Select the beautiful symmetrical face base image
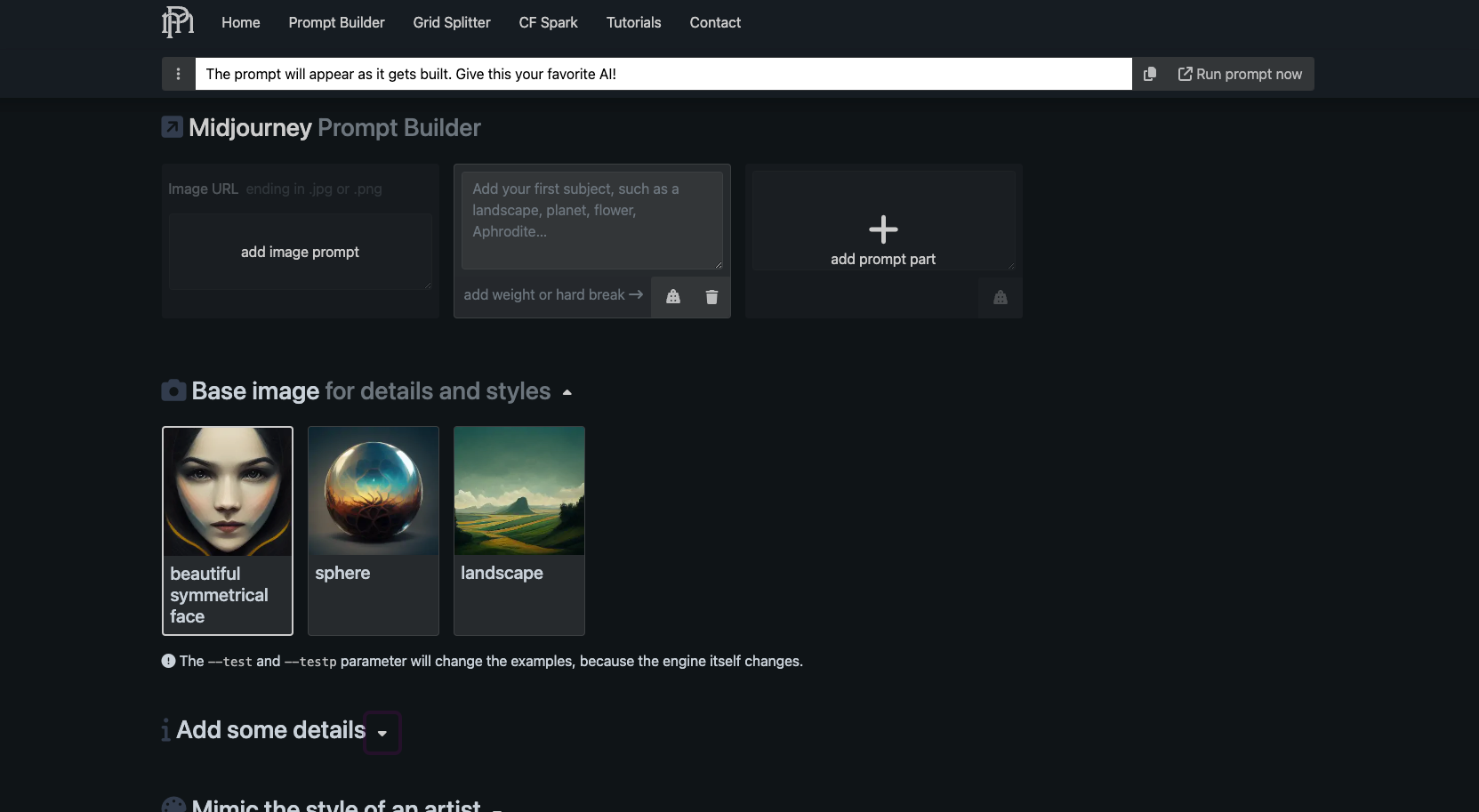The height and width of the screenshot is (812, 1479). (228, 531)
